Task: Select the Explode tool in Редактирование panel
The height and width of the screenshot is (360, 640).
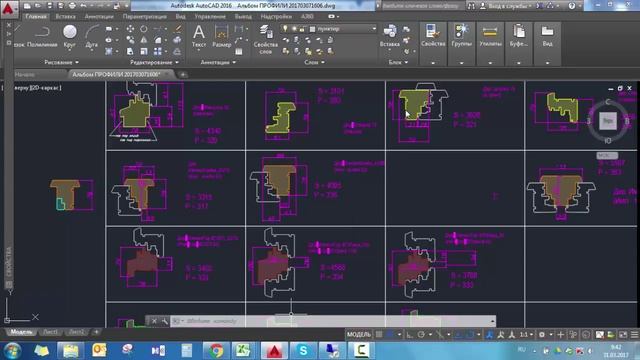Action: pyautogui.click(x=177, y=40)
